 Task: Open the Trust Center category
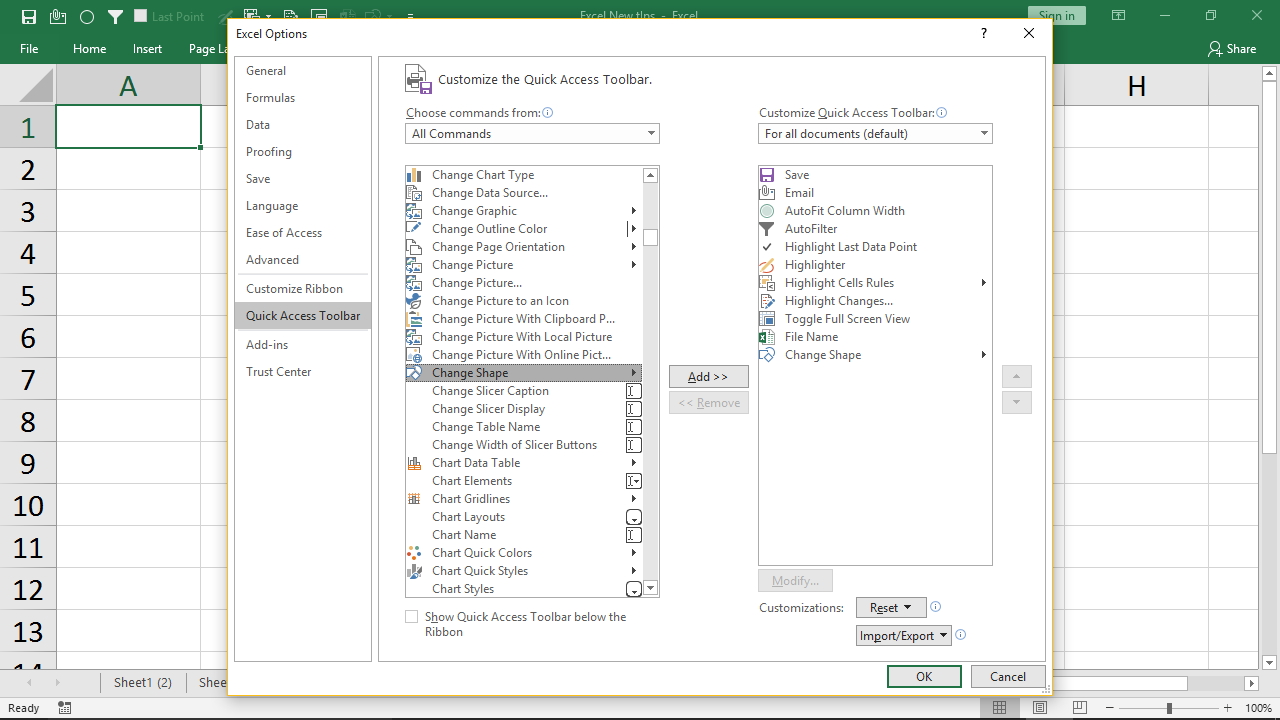coord(303,372)
